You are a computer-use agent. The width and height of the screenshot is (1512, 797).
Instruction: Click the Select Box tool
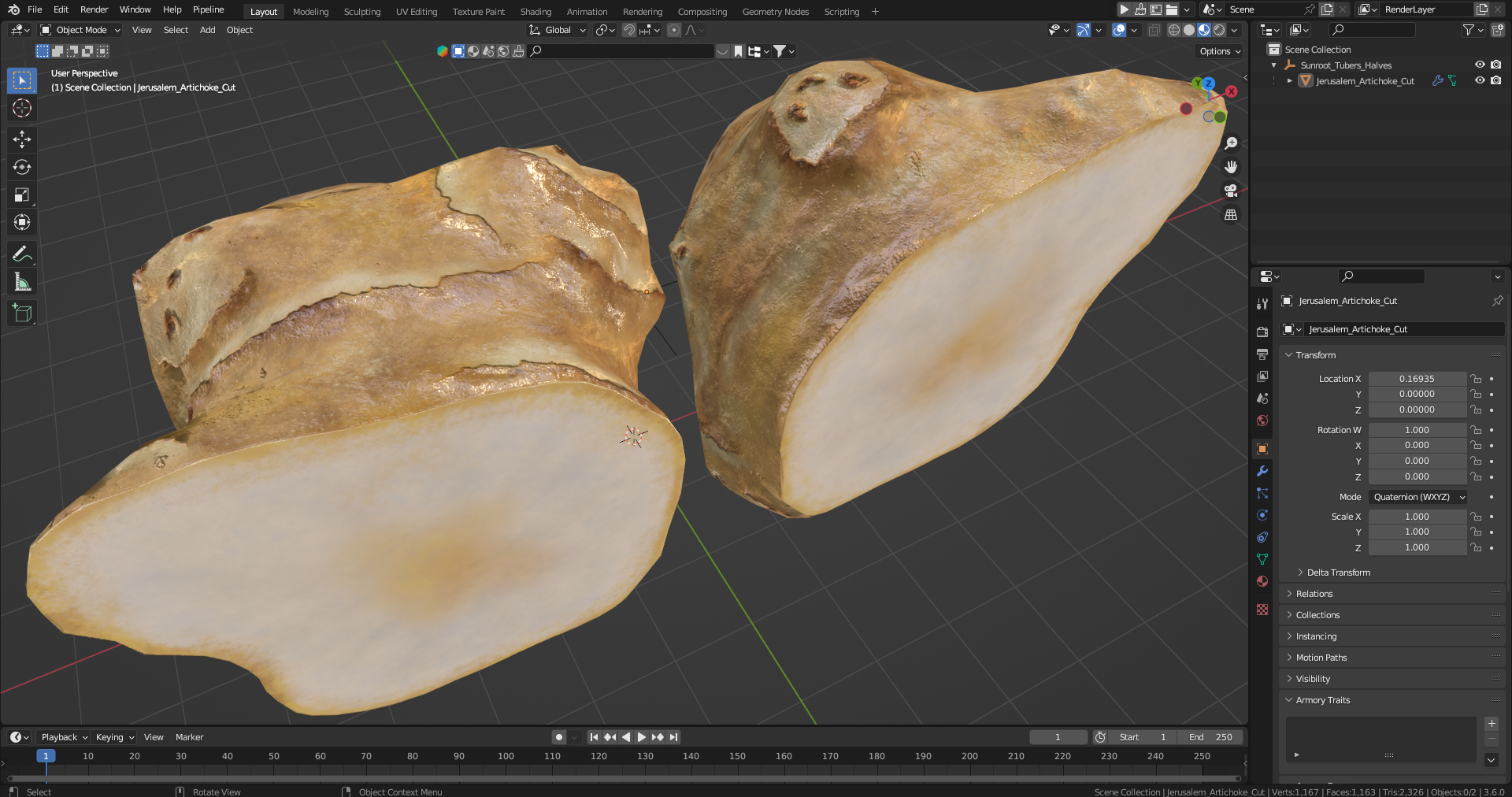click(22, 80)
